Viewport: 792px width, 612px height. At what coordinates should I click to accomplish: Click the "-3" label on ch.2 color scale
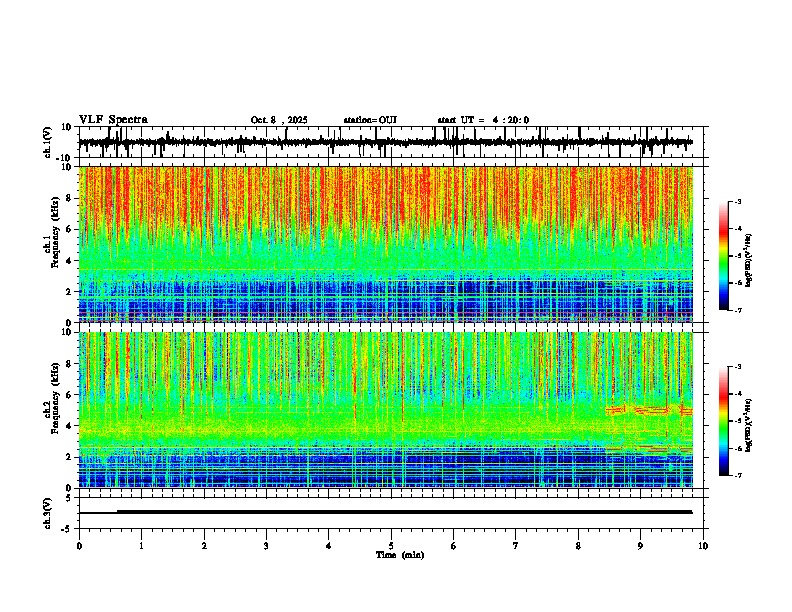pyautogui.click(x=737, y=367)
